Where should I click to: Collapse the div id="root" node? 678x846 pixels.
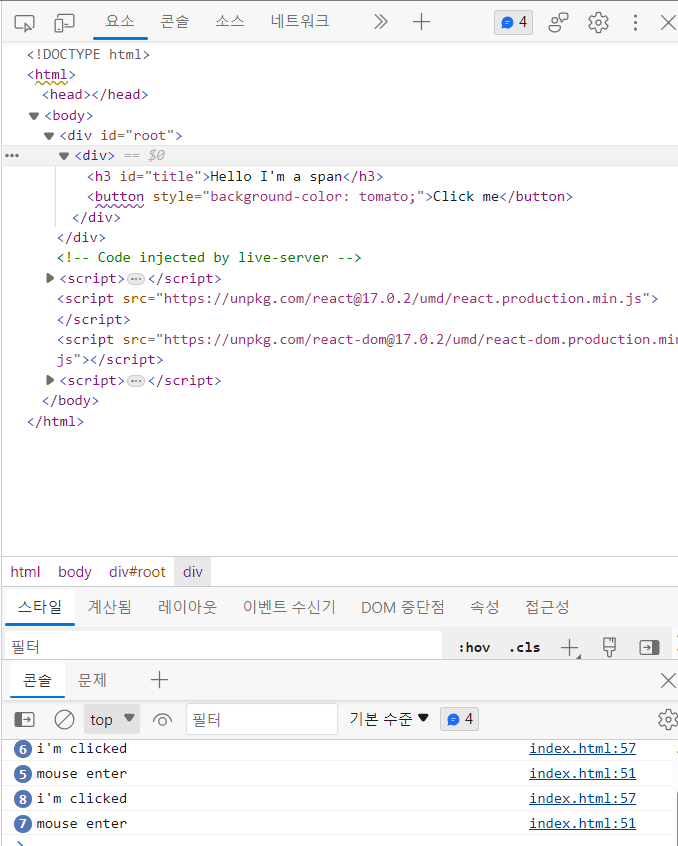coord(49,135)
